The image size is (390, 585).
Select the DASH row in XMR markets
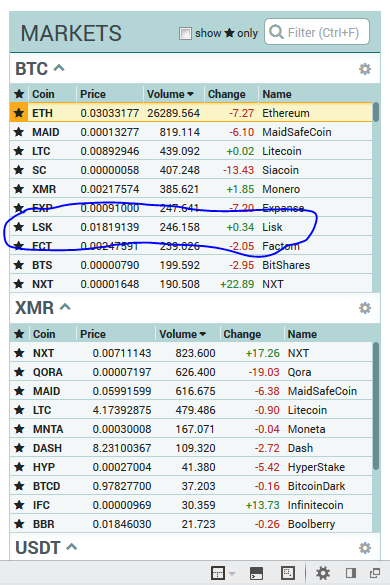click(x=191, y=448)
